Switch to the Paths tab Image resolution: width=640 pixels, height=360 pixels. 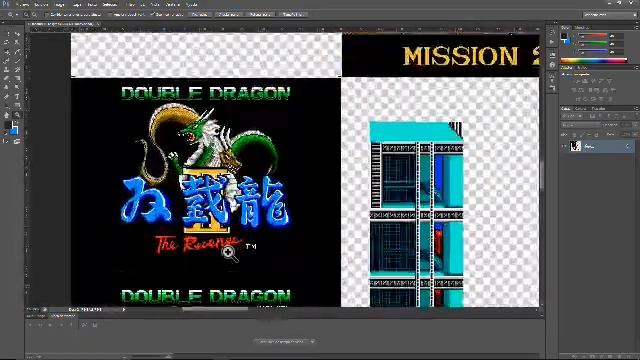pyautogui.click(x=598, y=109)
